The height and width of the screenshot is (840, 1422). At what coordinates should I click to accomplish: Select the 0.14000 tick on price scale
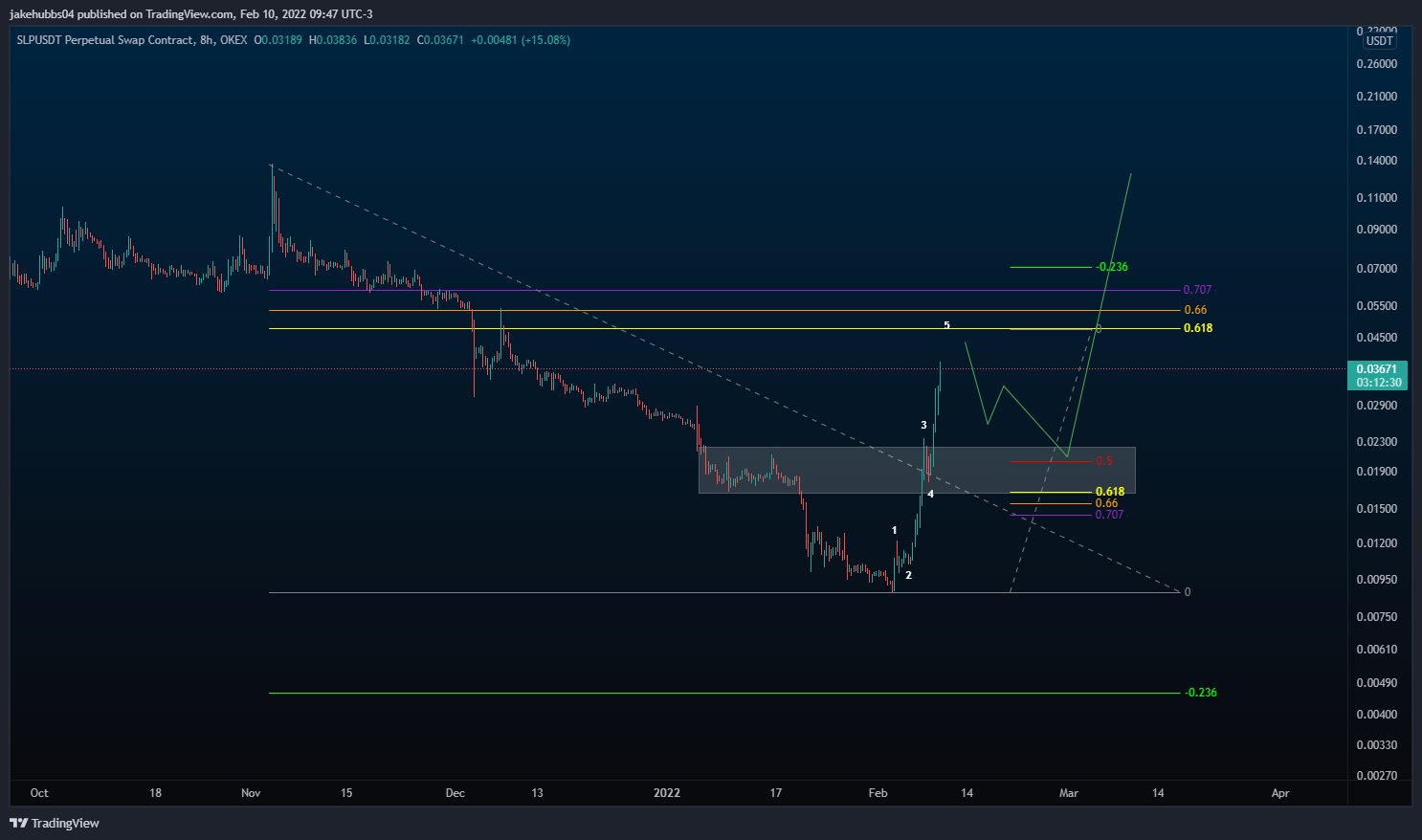pos(1376,161)
